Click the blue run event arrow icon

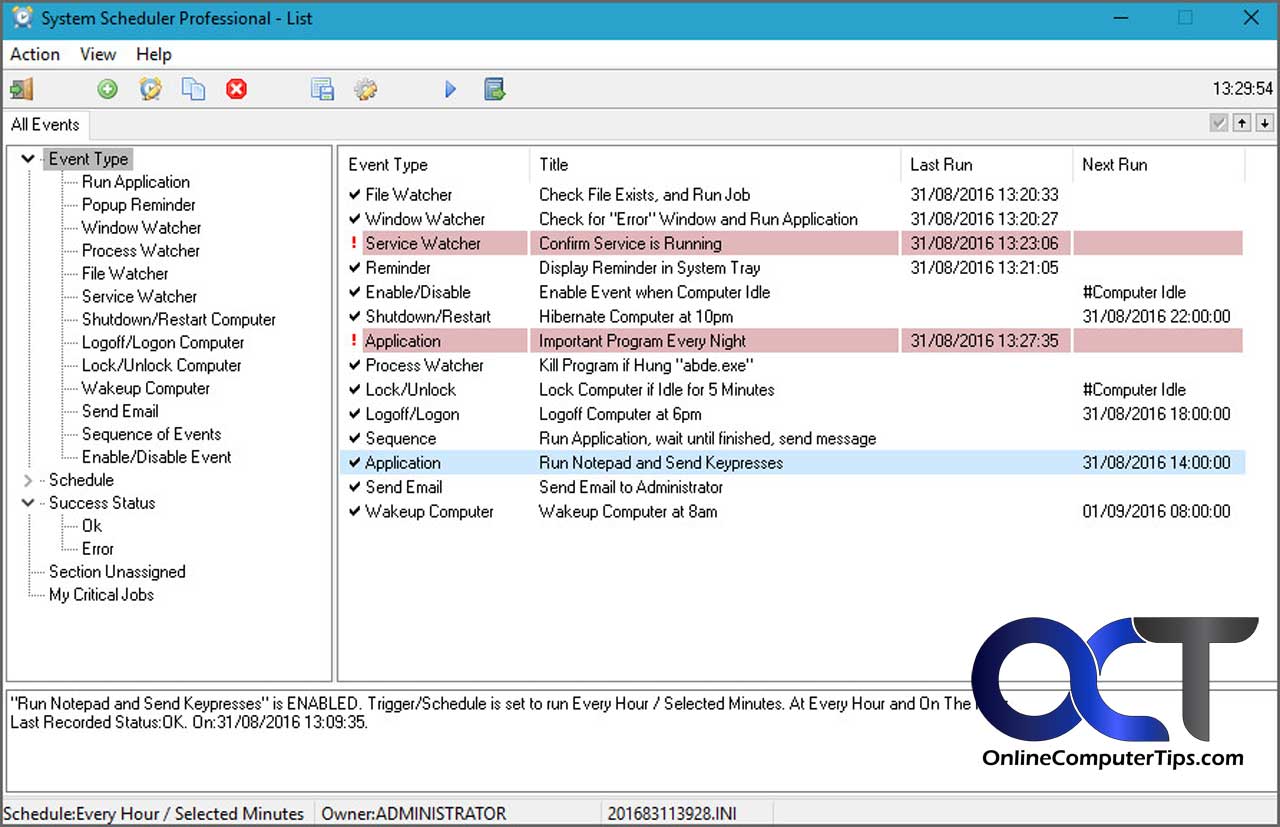coord(450,89)
